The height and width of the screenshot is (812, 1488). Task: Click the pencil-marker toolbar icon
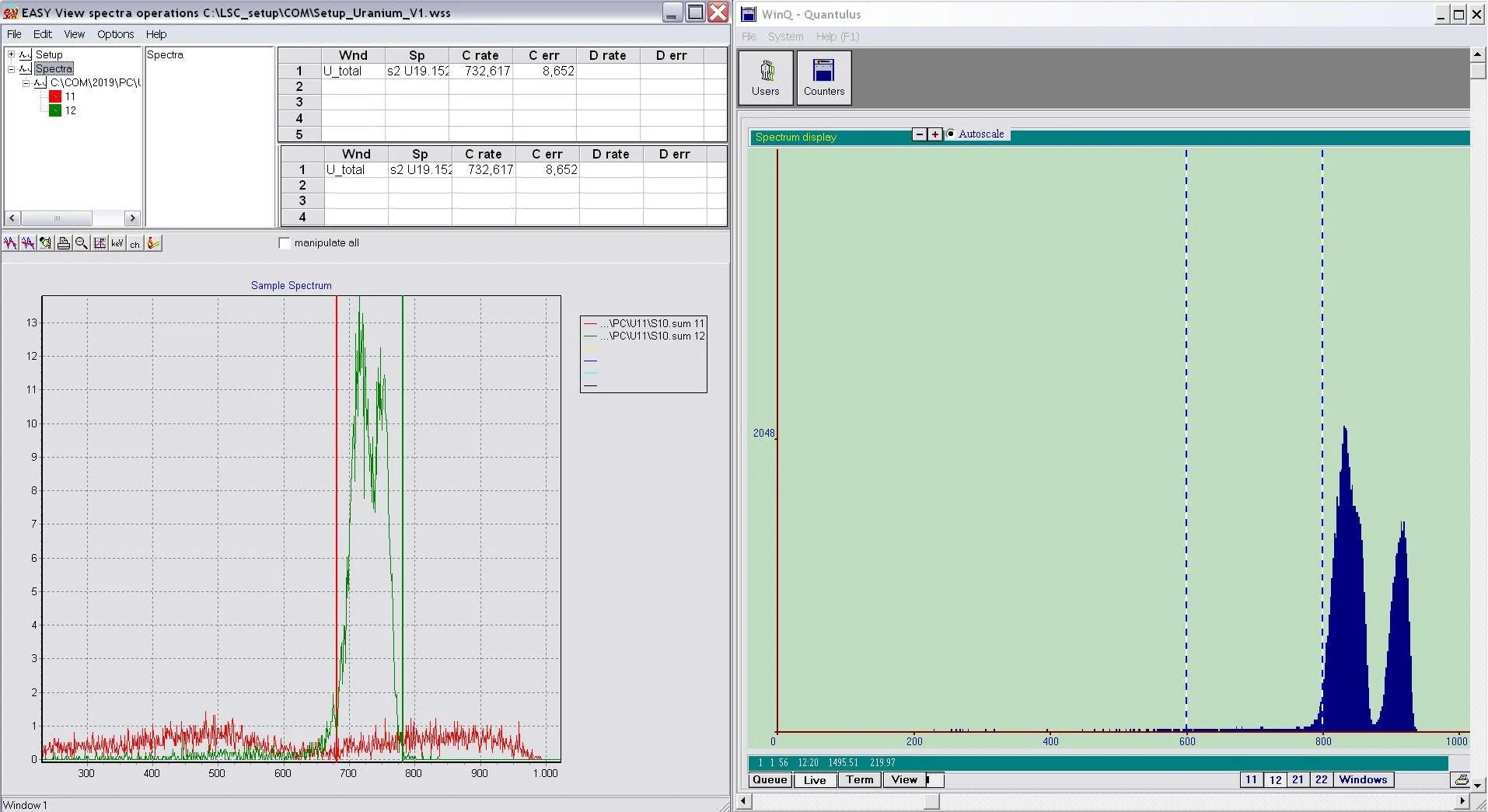[x=153, y=243]
